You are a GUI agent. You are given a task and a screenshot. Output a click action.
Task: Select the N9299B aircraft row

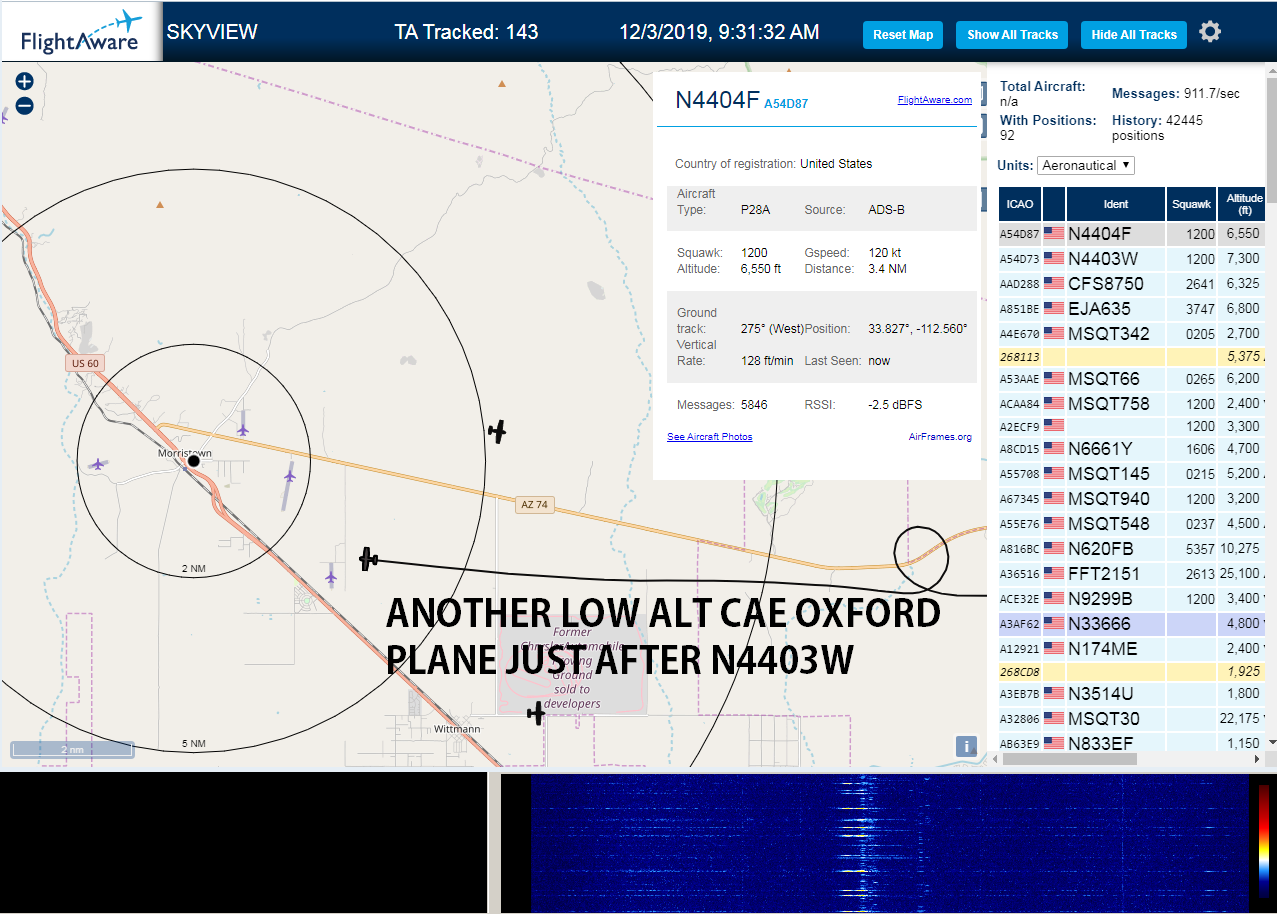coord(1132,599)
